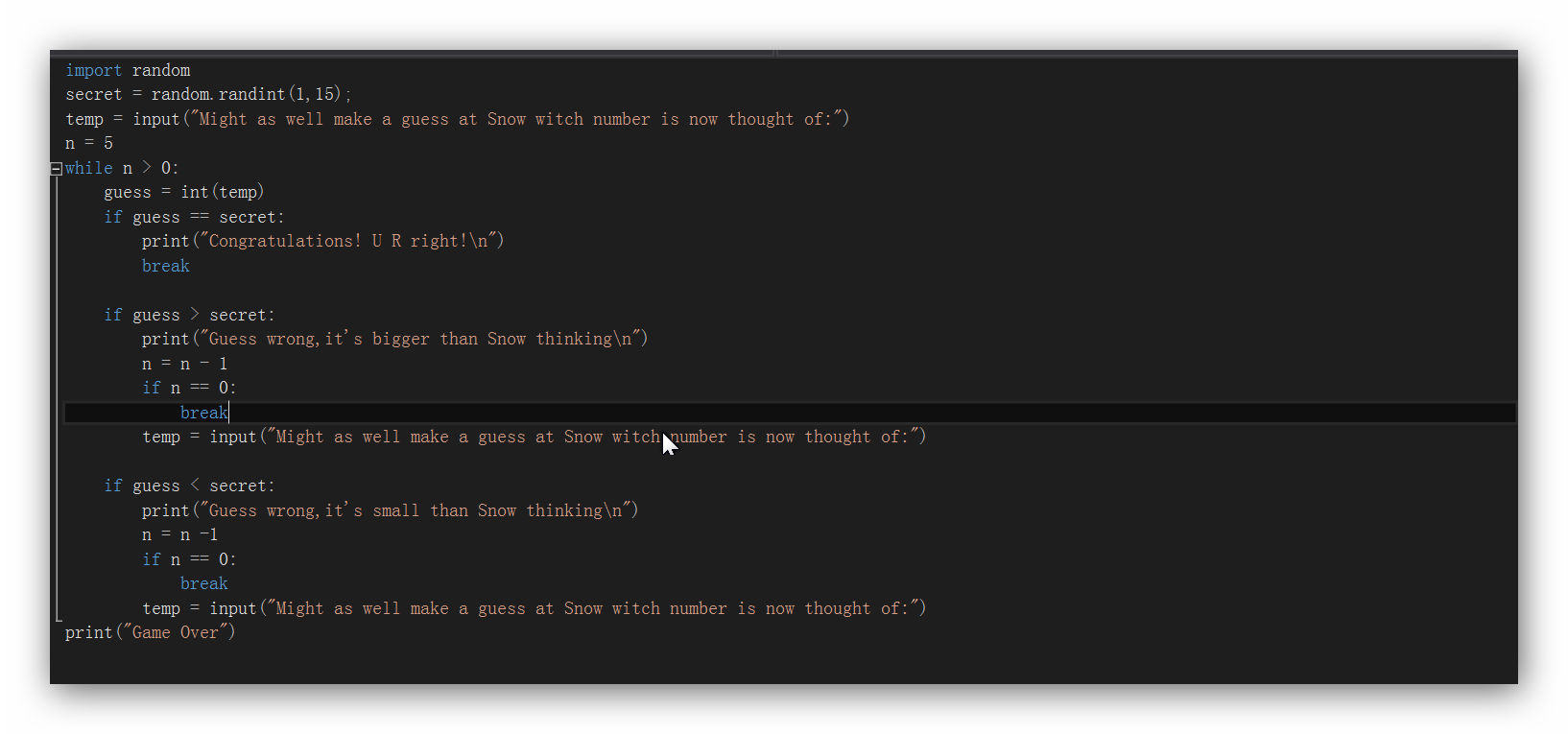The height and width of the screenshot is (734, 1568).
Task: Click the final temp = input line
Action: click(535, 608)
